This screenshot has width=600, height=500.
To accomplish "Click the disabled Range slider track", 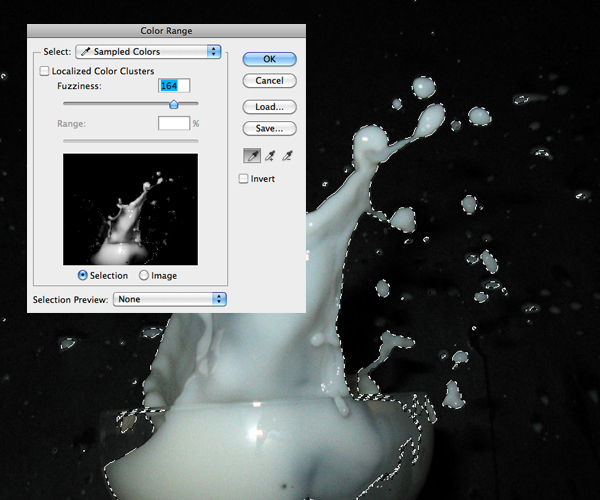I will pyautogui.click(x=130, y=141).
